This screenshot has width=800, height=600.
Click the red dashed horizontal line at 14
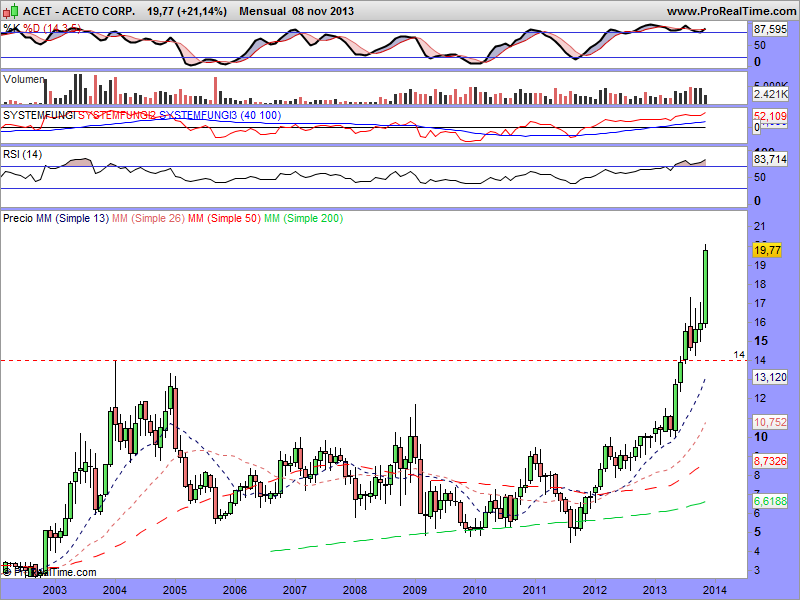coord(373,360)
